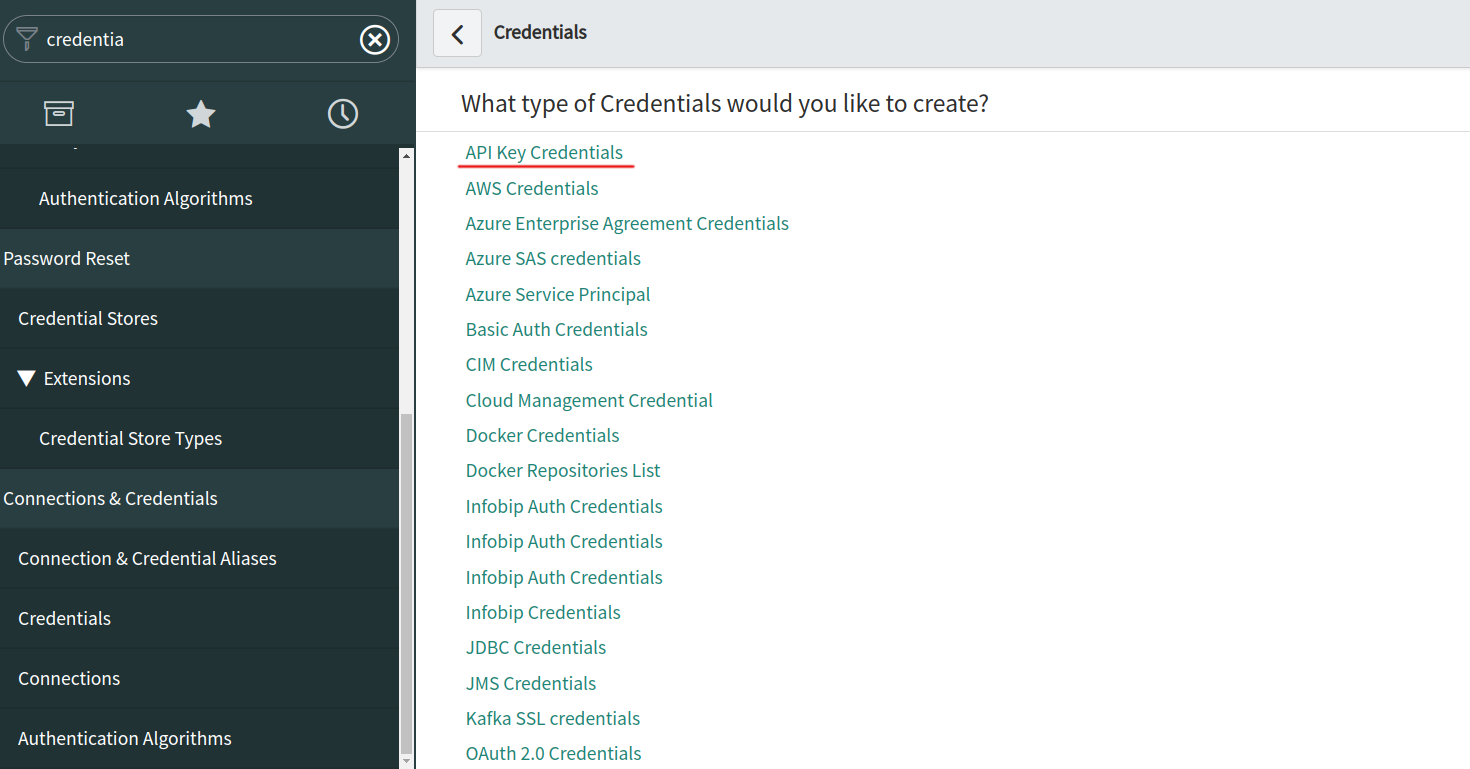Open the favorites star tab
1470x769 pixels.
(201, 114)
